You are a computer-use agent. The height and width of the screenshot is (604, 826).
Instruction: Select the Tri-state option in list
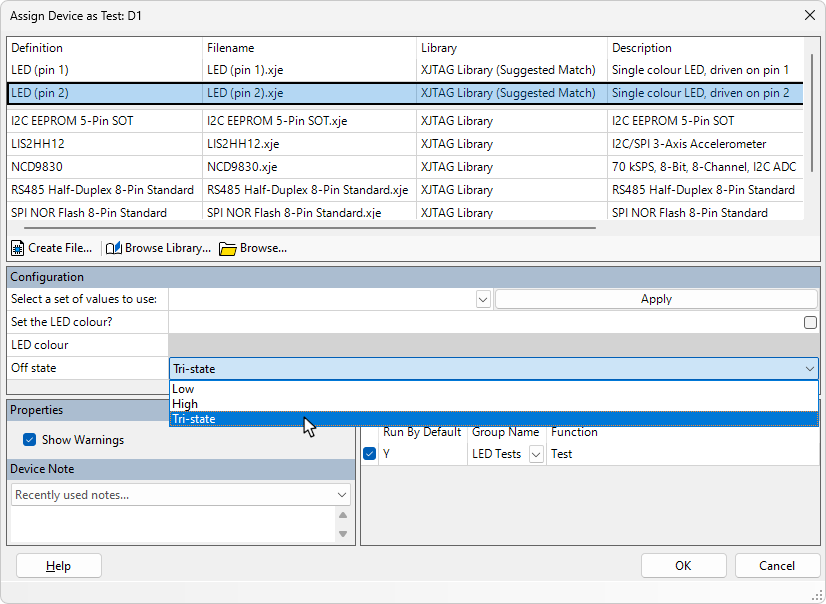coord(194,419)
